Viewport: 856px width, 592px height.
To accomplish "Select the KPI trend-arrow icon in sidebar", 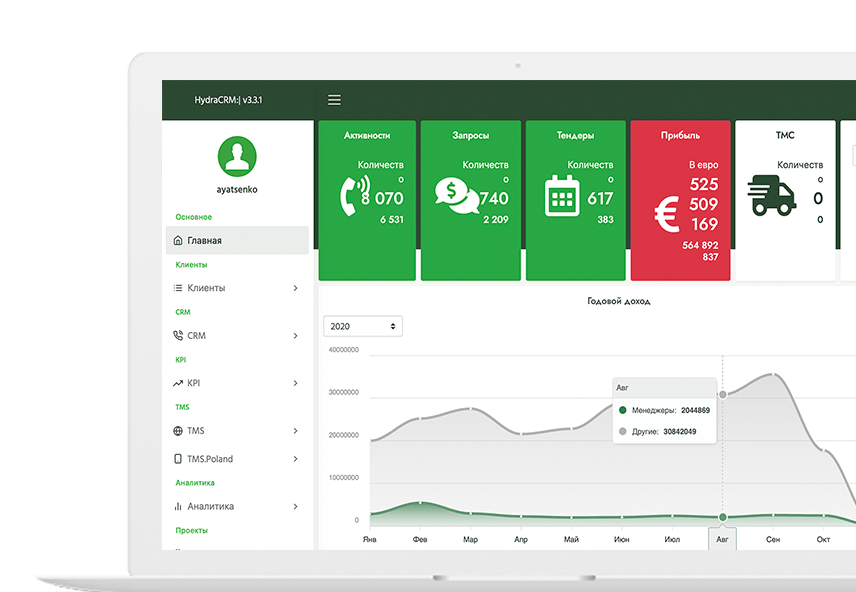I will (x=176, y=382).
